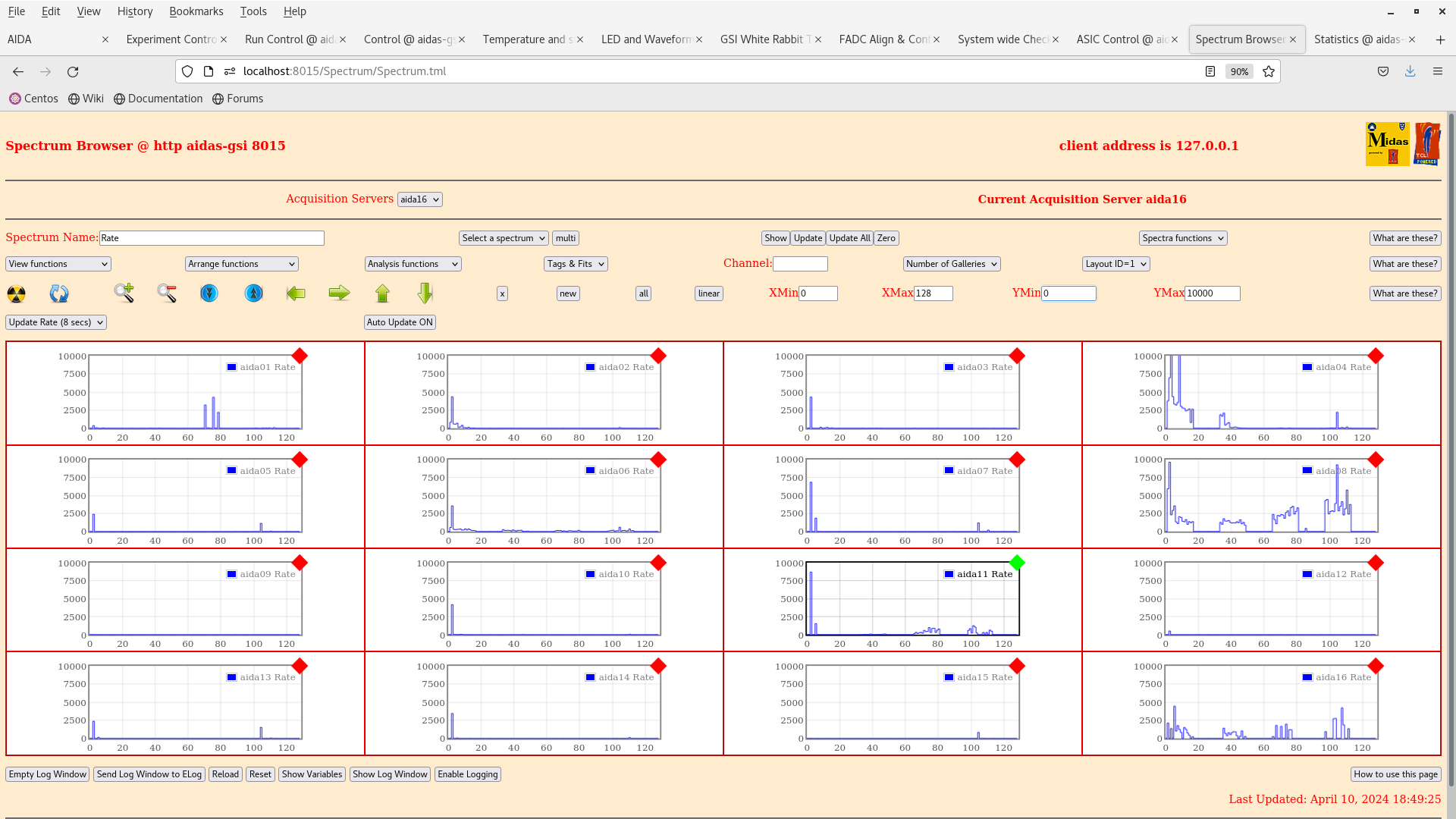This screenshot has height=819, width=1456.
Task: Open the Tags & Fits dropdown
Action: tap(576, 264)
